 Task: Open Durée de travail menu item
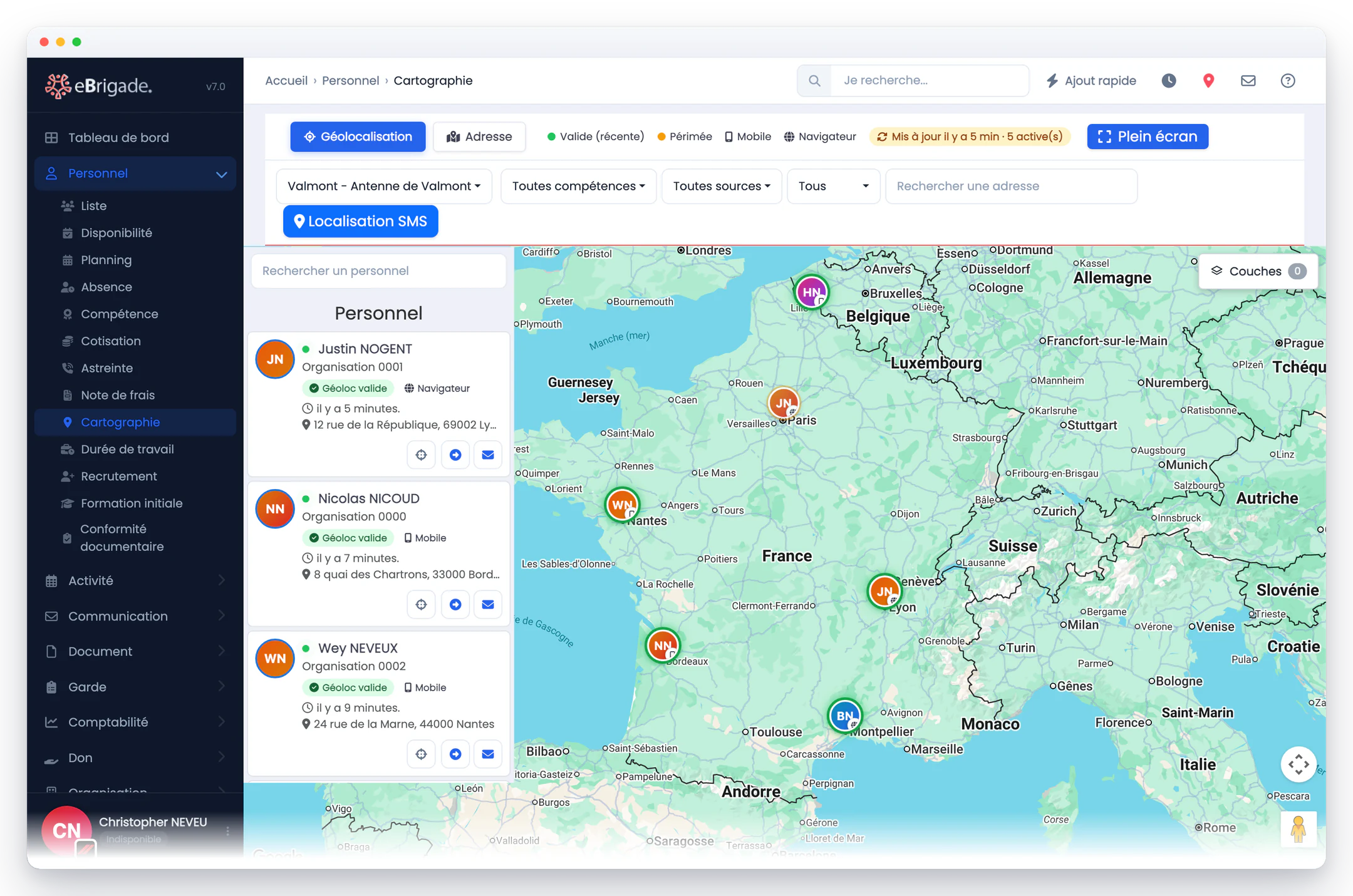click(x=135, y=449)
